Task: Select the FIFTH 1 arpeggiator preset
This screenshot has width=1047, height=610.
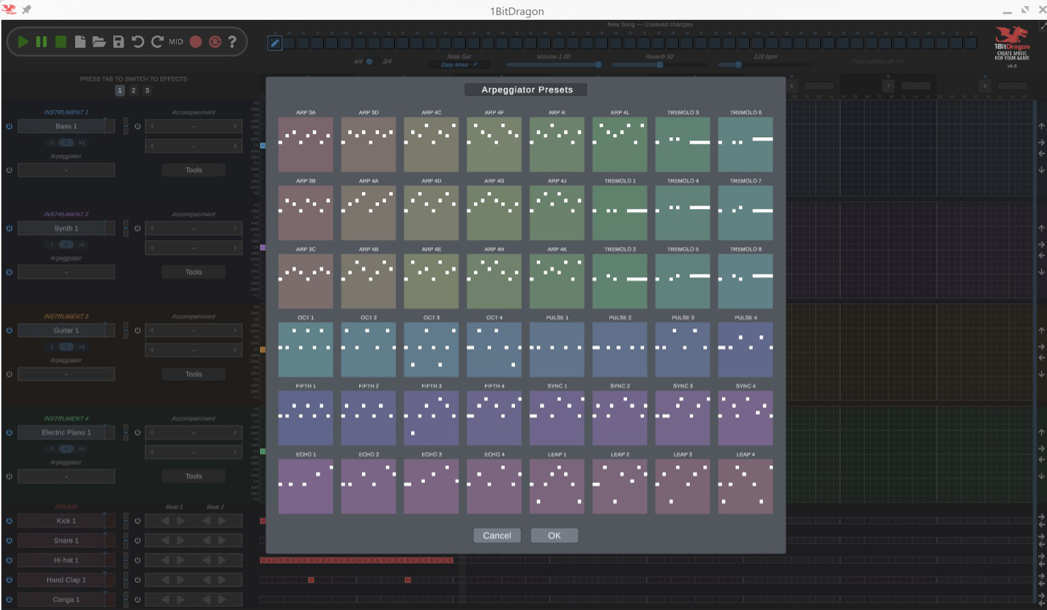Action: (x=305, y=418)
